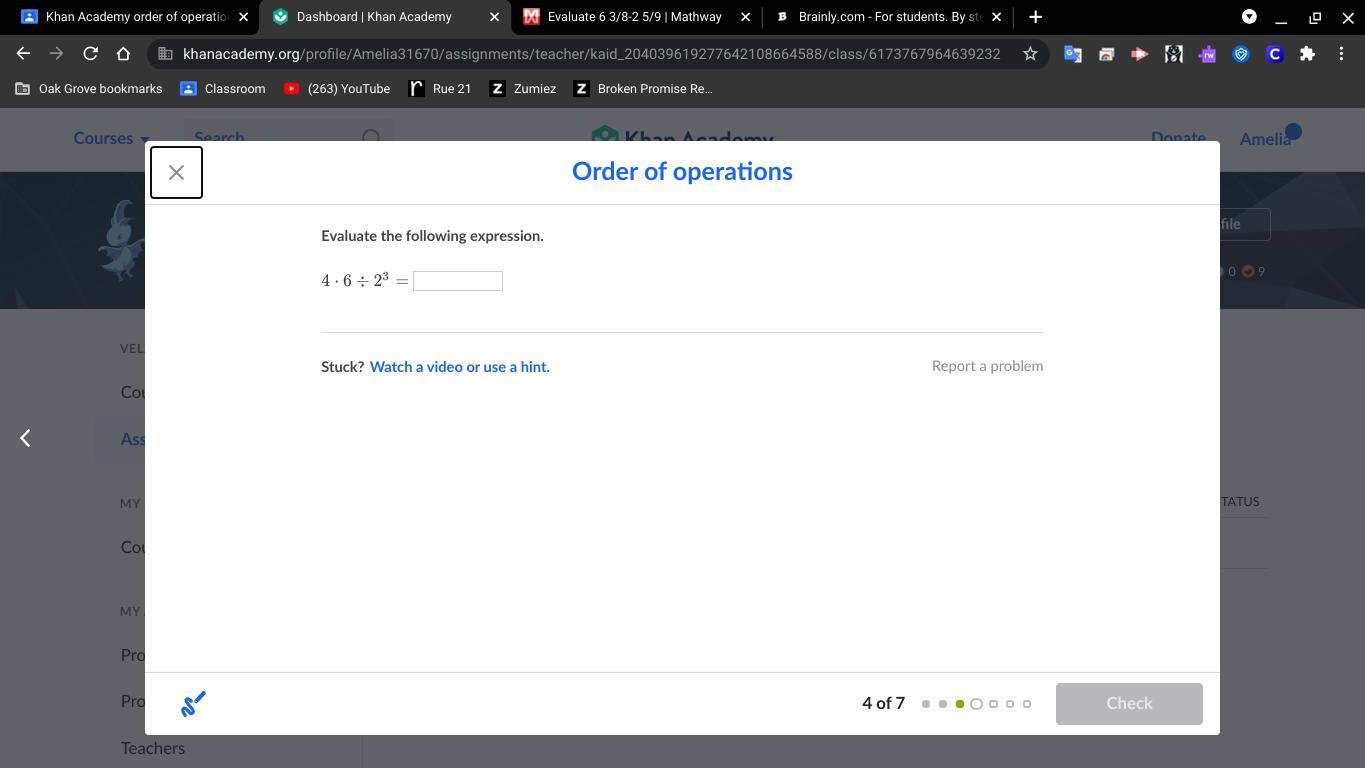Close the Khan Academy order of operations tab
Image resolution: width=1365 pixels, height=768 pixels.
coord(243,17)
